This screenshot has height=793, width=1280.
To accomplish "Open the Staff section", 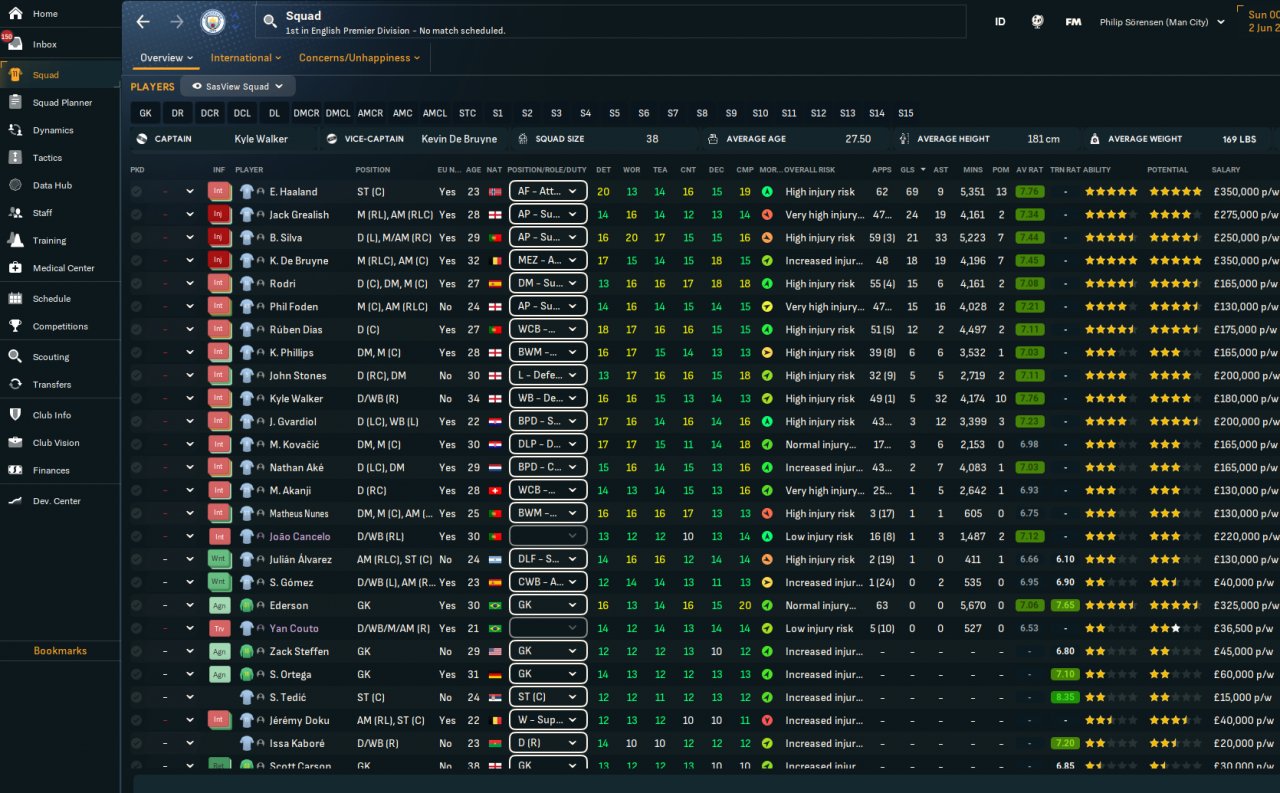I will [42, 213].
